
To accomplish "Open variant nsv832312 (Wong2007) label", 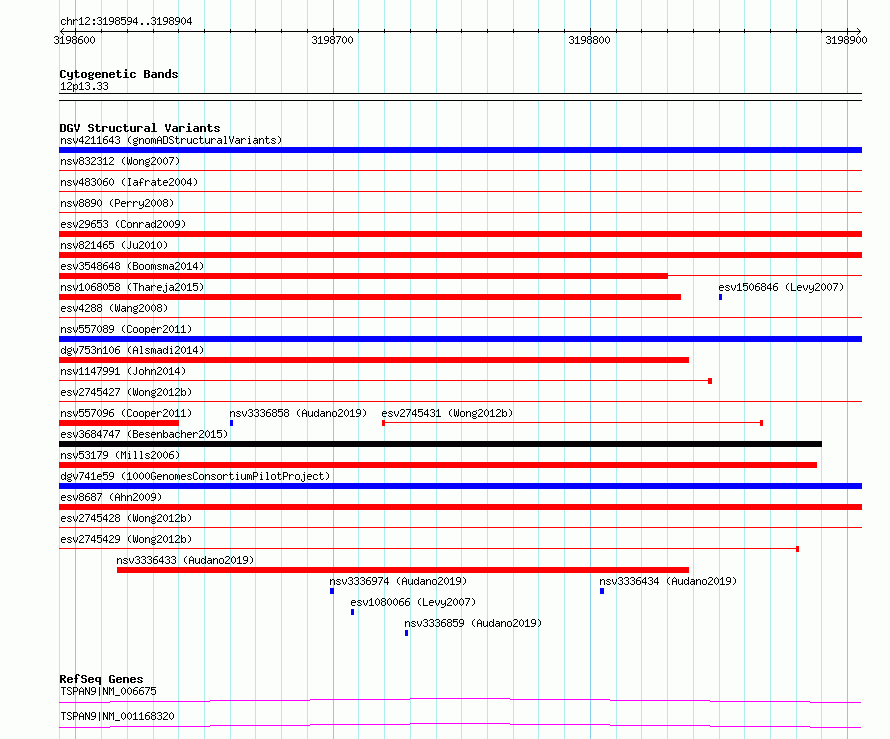I will 120,161.
